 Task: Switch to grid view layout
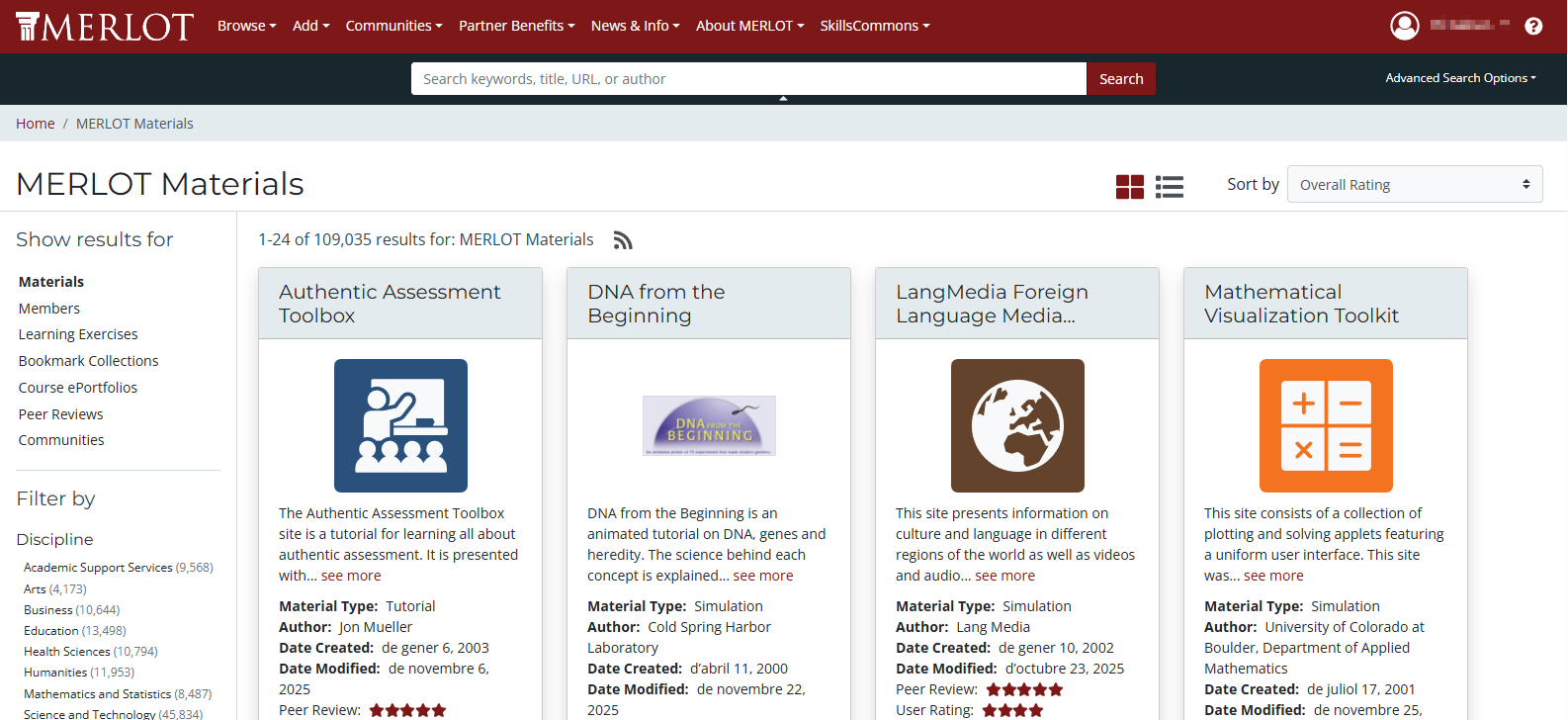click(x=1129, y=187)
